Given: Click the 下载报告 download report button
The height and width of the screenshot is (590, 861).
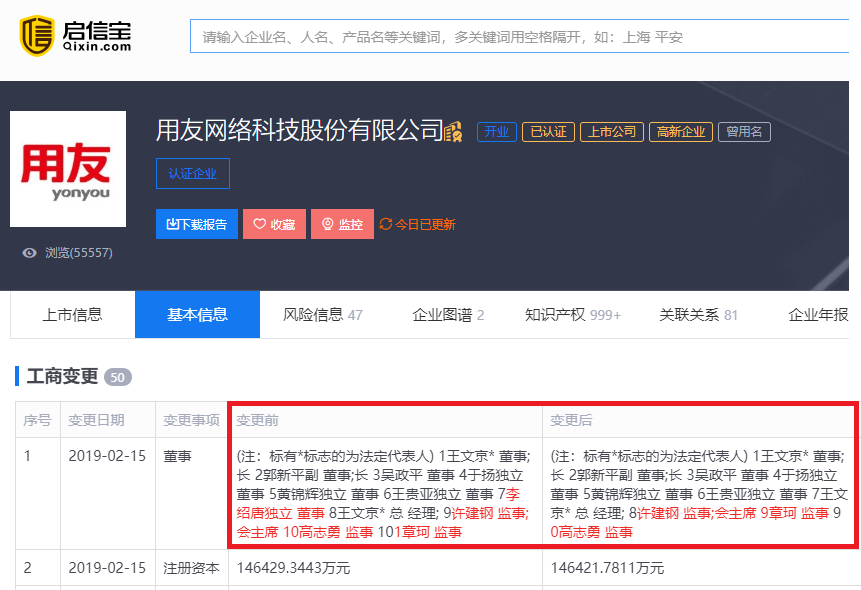Looking at the screenshot, I should [x=196, y=223].
